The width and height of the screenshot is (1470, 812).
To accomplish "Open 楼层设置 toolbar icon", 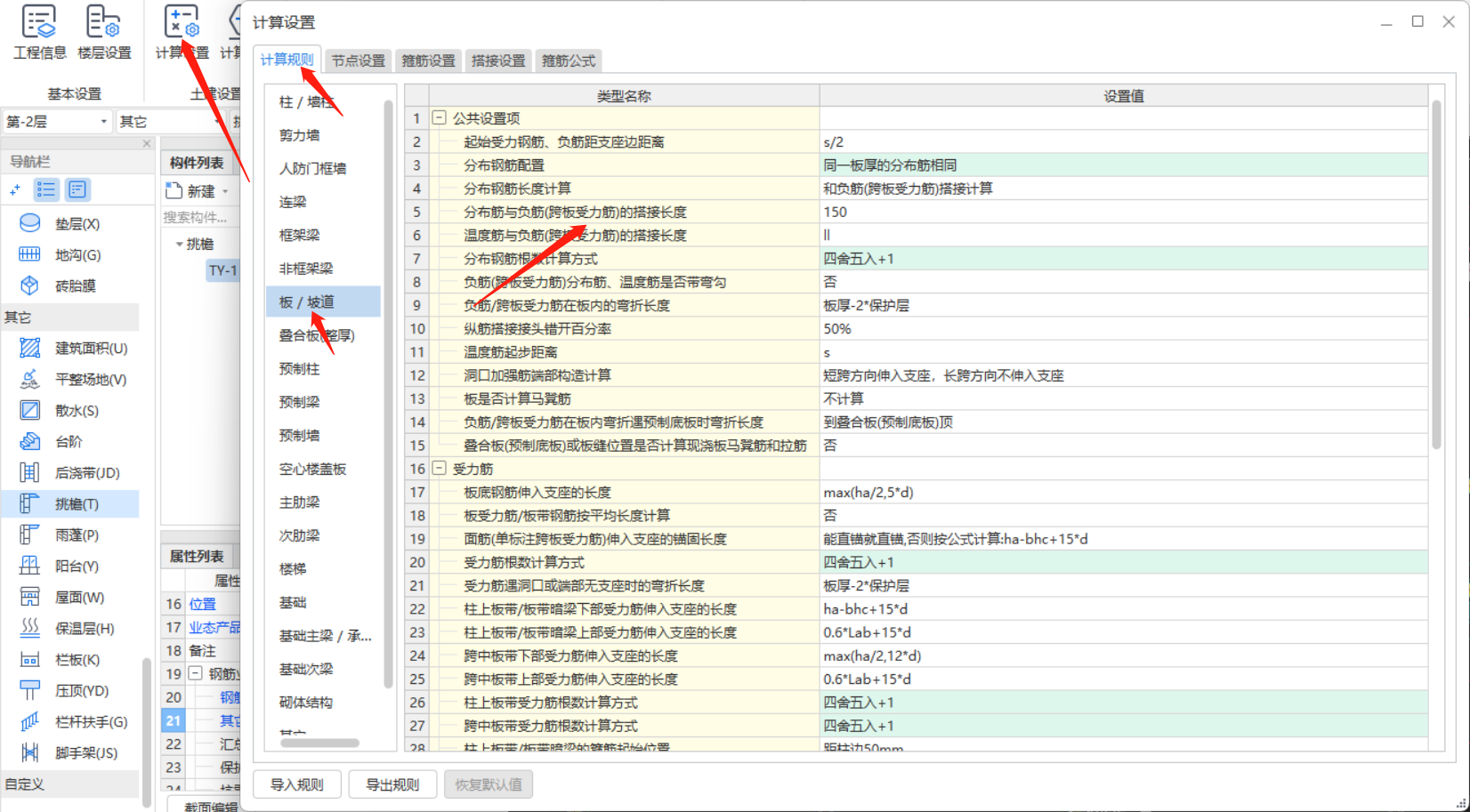I will tap(104, 32).
